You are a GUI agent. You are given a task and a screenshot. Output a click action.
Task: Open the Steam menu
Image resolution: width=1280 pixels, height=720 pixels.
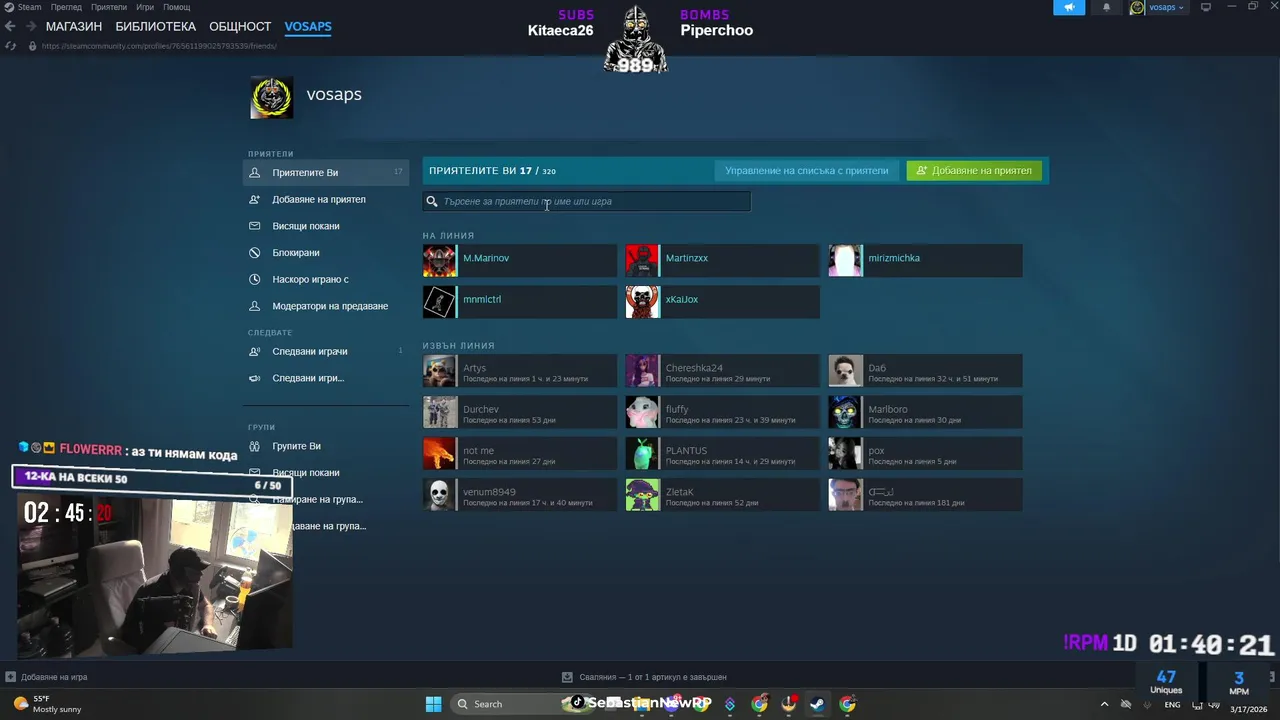click(23, 7)
